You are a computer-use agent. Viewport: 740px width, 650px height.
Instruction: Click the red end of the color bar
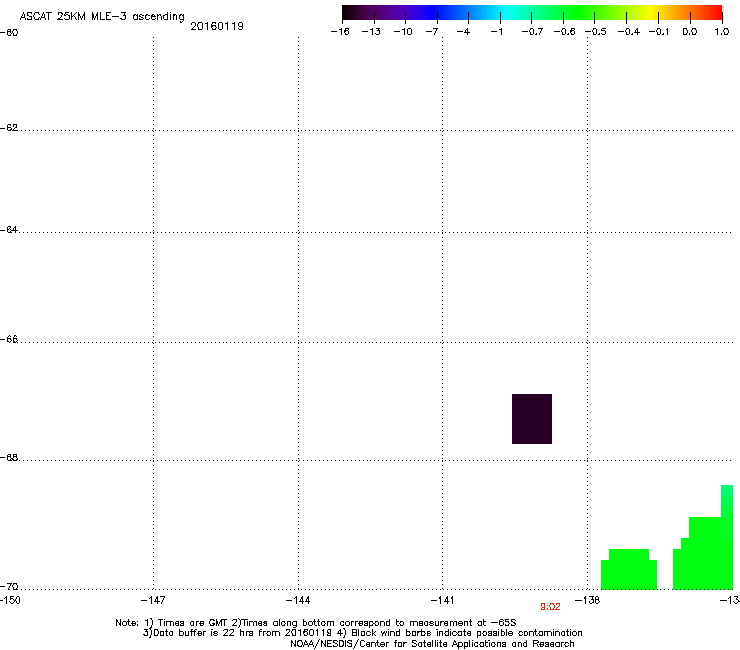715,12
